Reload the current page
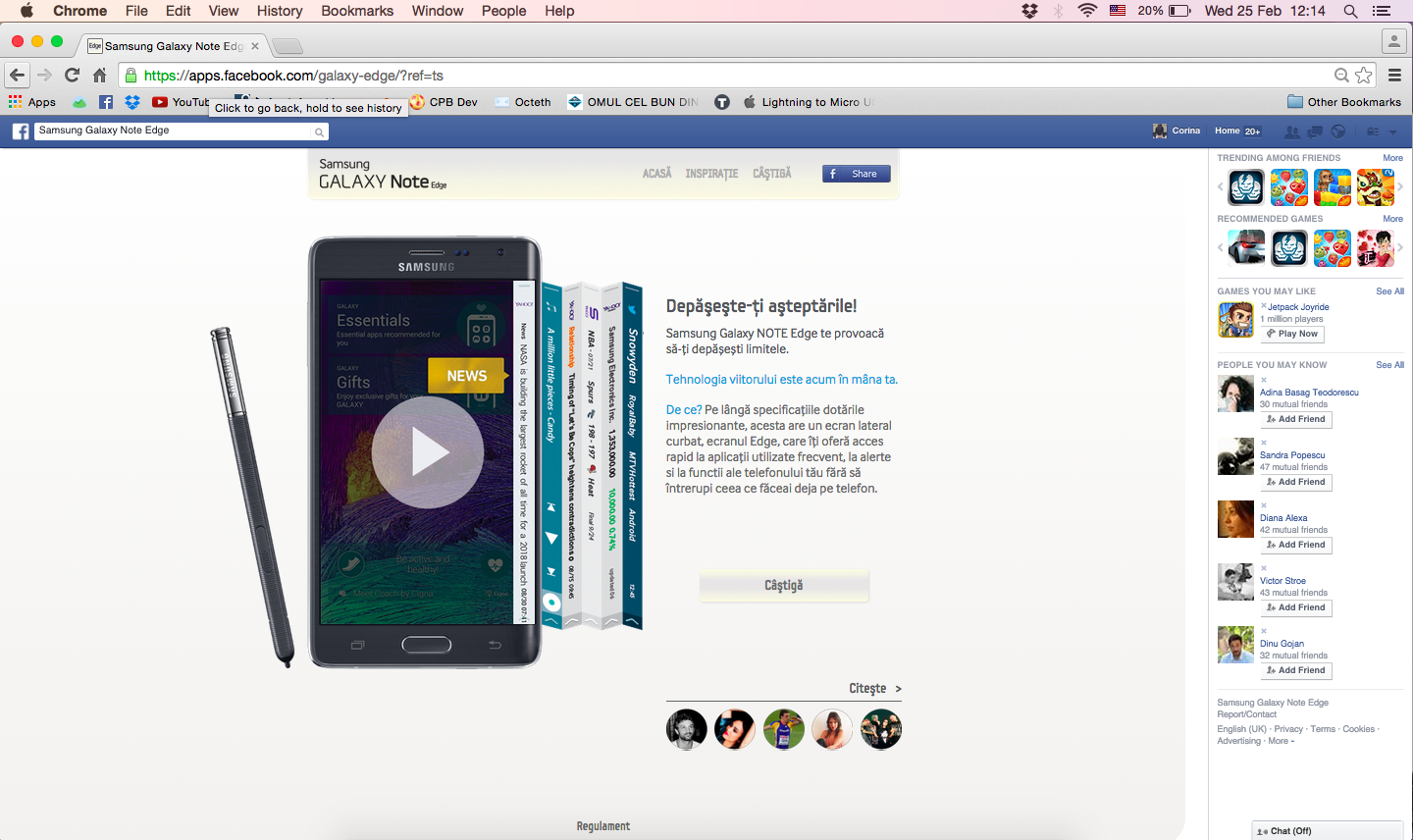Viewport: 1413px width, 840px height. tap(72, 76)
